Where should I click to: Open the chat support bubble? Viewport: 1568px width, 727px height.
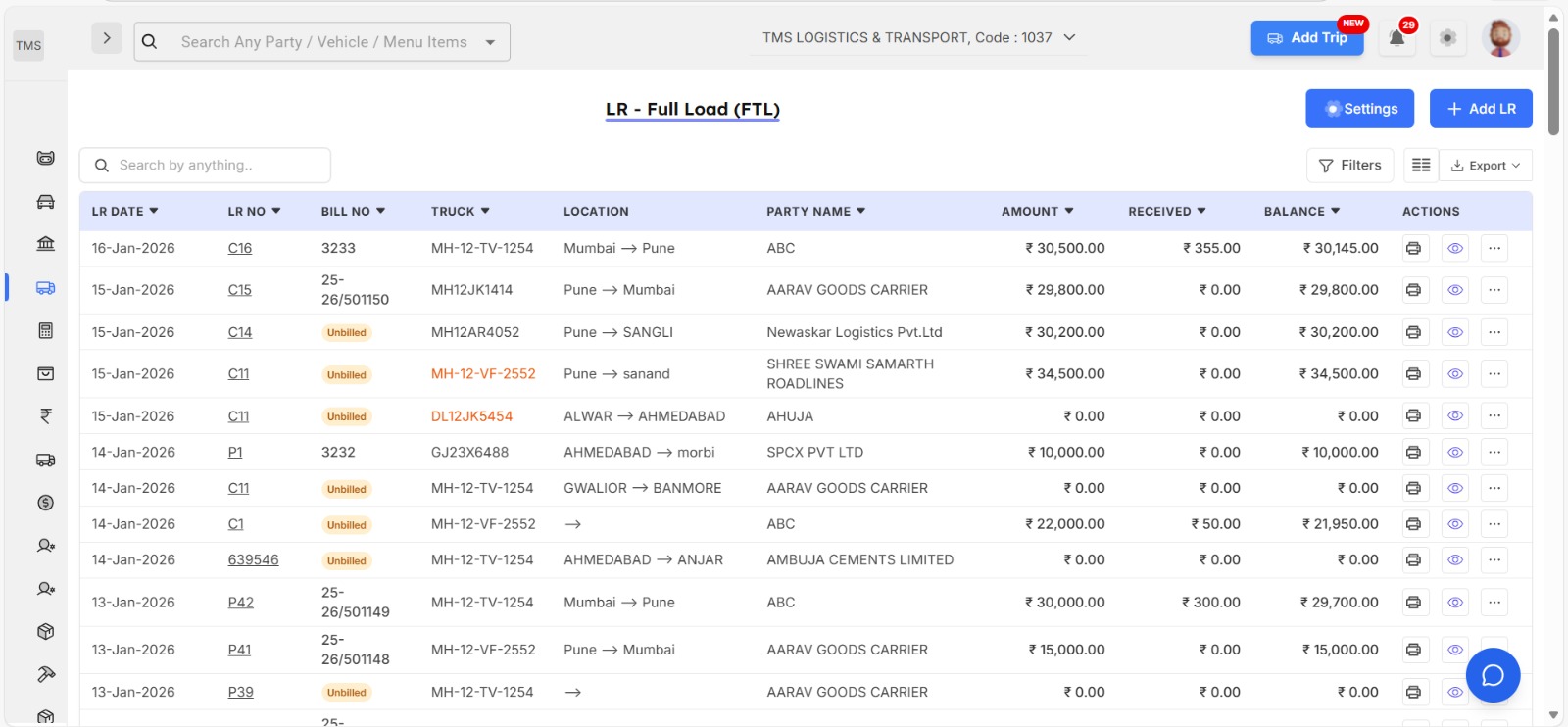[1493, 675]
